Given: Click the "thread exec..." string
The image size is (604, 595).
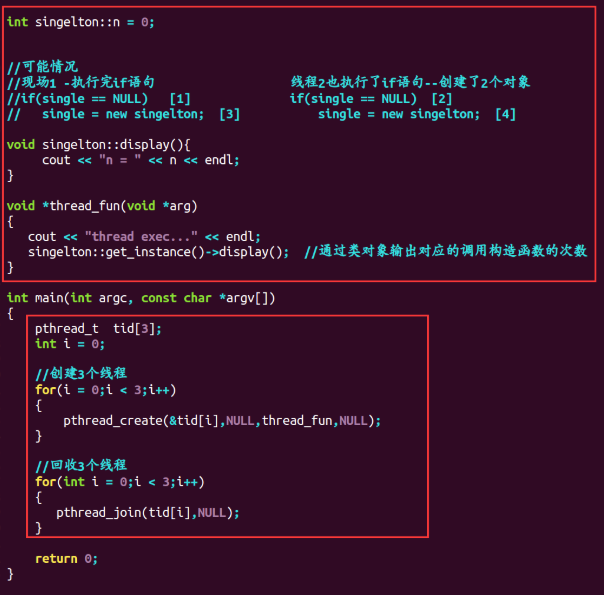Looking at the screenshot, I should (x=141, y=236).
